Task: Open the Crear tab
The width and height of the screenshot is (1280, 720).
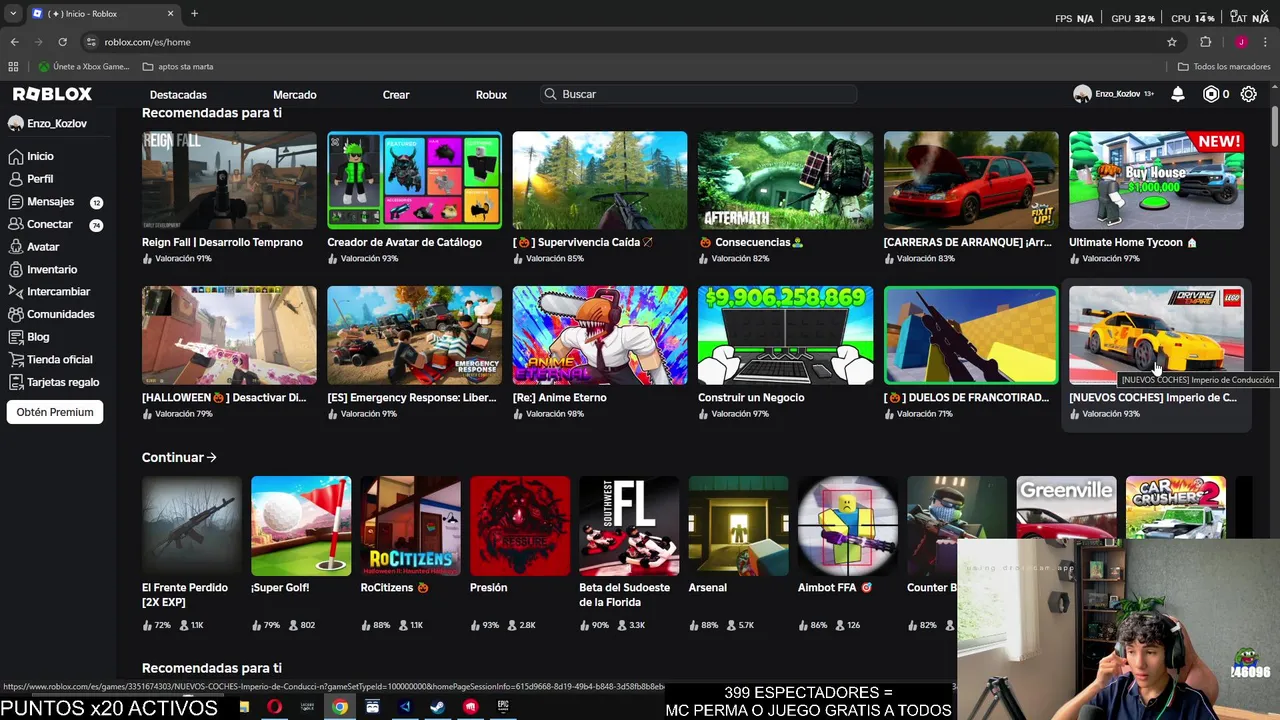Action: click(x=396, y=95)
